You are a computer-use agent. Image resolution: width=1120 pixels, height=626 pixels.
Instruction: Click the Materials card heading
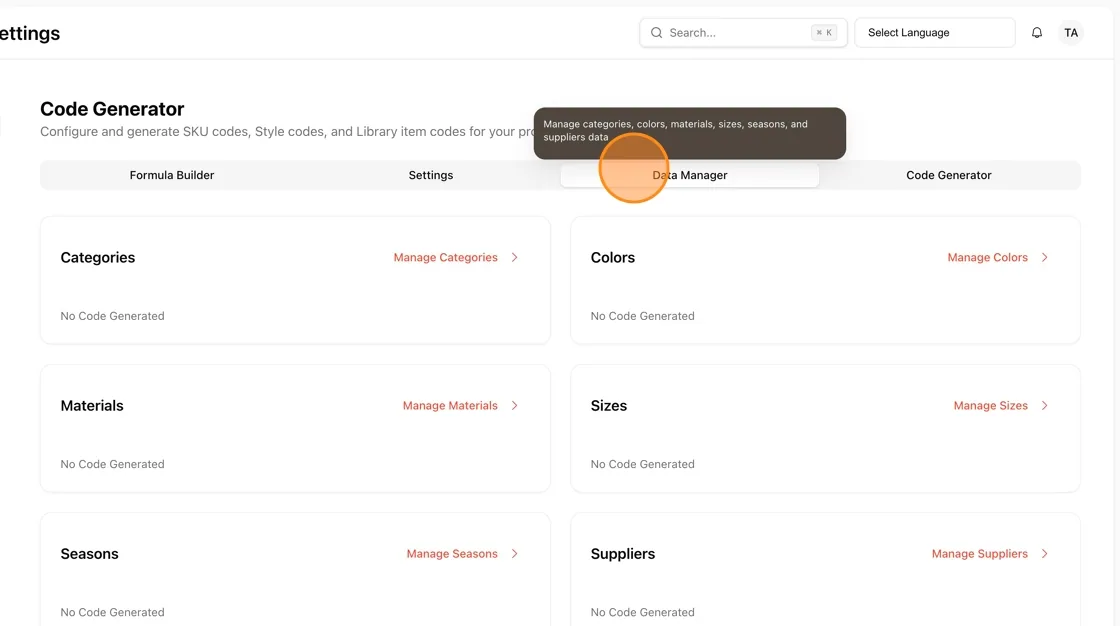click(x=92, y=405)
